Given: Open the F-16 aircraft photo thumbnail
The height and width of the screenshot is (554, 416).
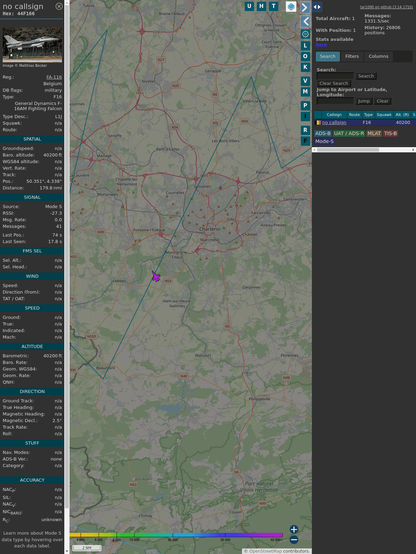Looking at the screenshot, I should tap(32, 45).
